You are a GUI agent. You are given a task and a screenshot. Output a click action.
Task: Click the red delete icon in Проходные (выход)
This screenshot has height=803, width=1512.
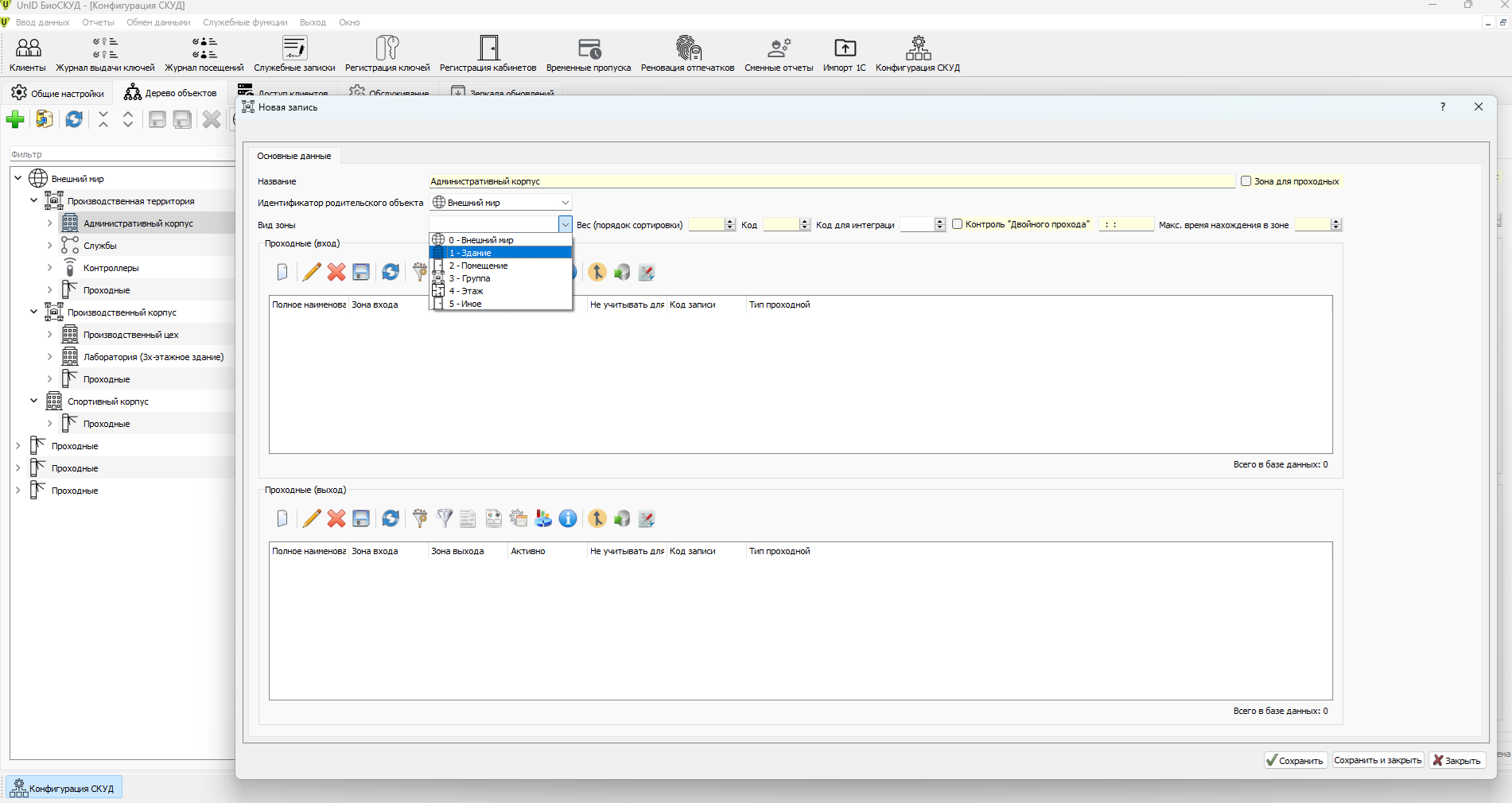click(336, 518)
